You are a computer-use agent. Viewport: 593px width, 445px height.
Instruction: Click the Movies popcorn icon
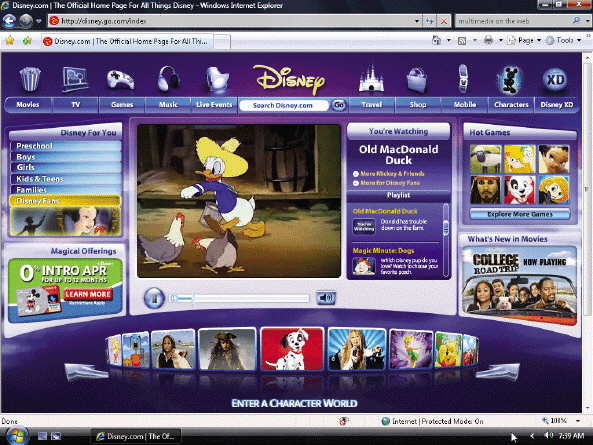point(29,79)
